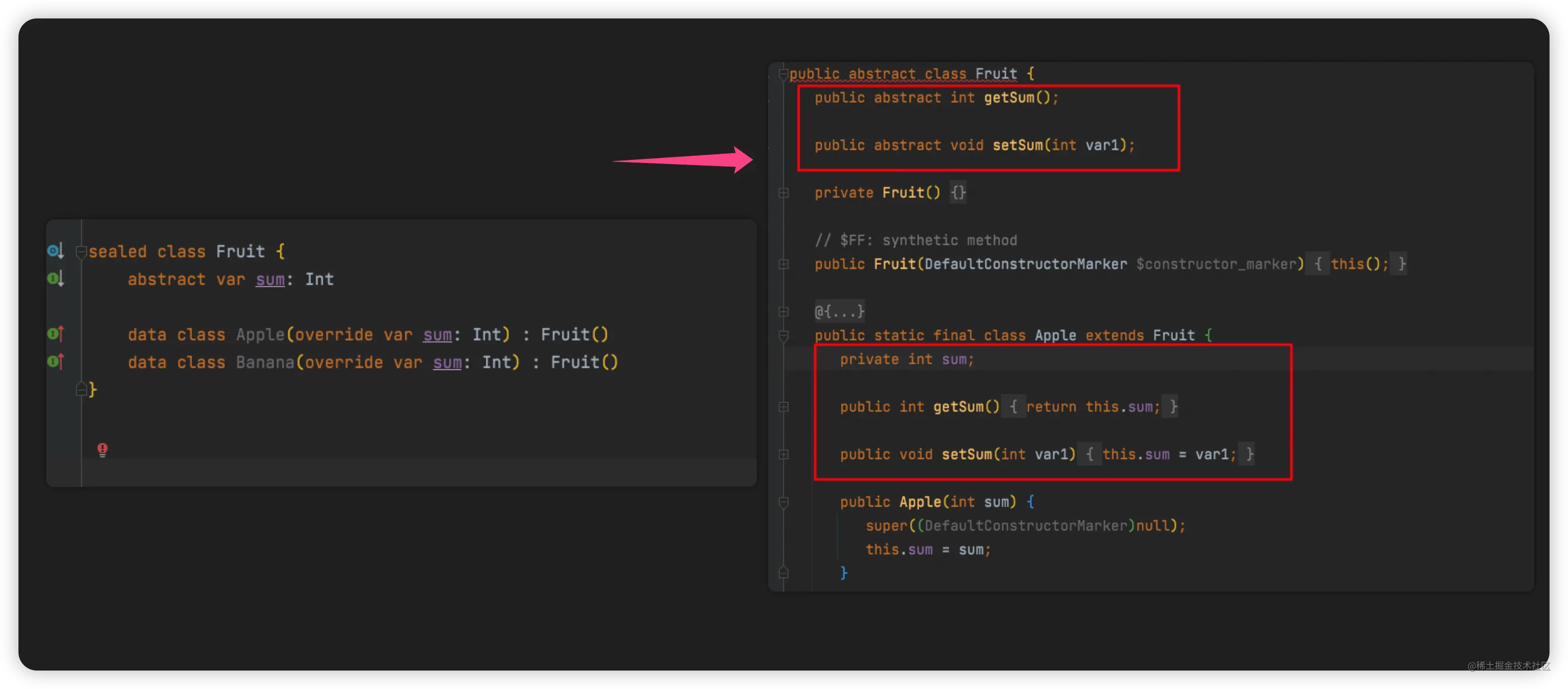Click the overridden gutter icon beside abstract var sum
The height and width of the screenshot is (689, 1568).
click(55, 279)
